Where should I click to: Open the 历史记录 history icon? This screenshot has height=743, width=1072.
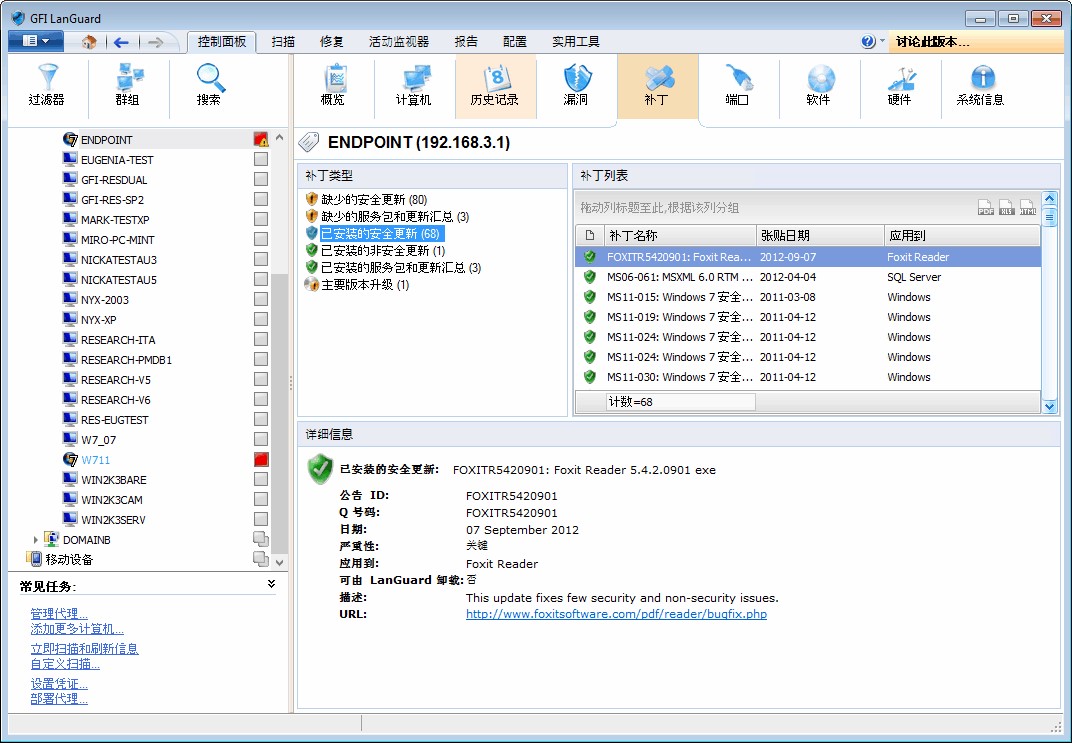coord(495,77)
